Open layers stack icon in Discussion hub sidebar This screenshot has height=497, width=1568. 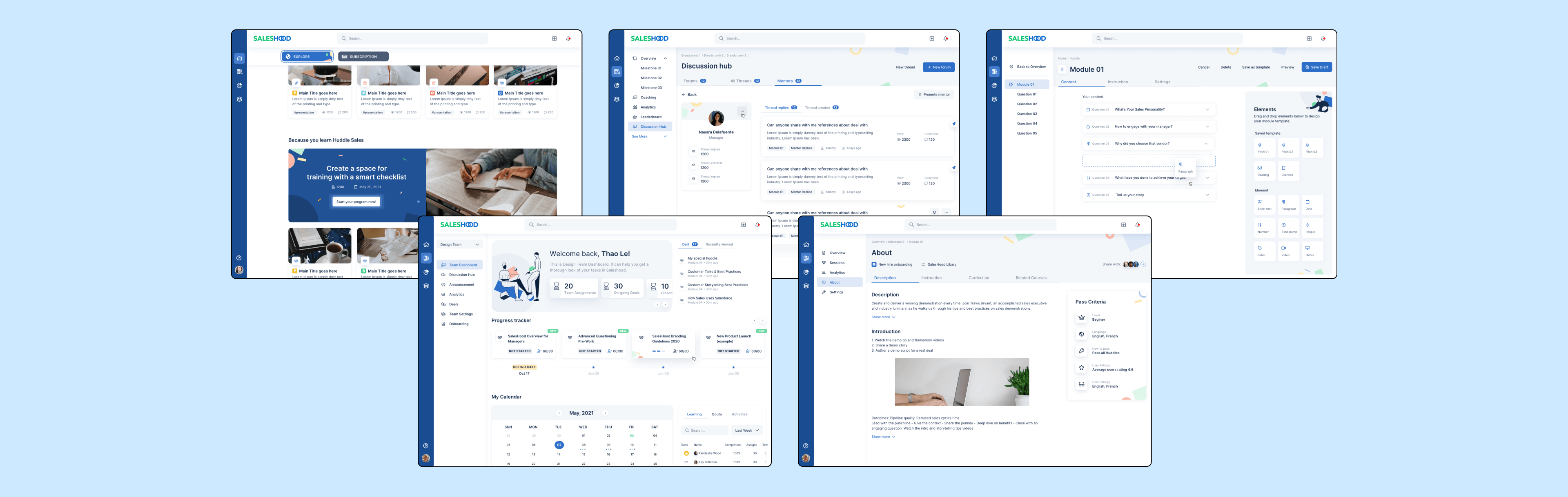pyautogui.click(x=617, y=99)
